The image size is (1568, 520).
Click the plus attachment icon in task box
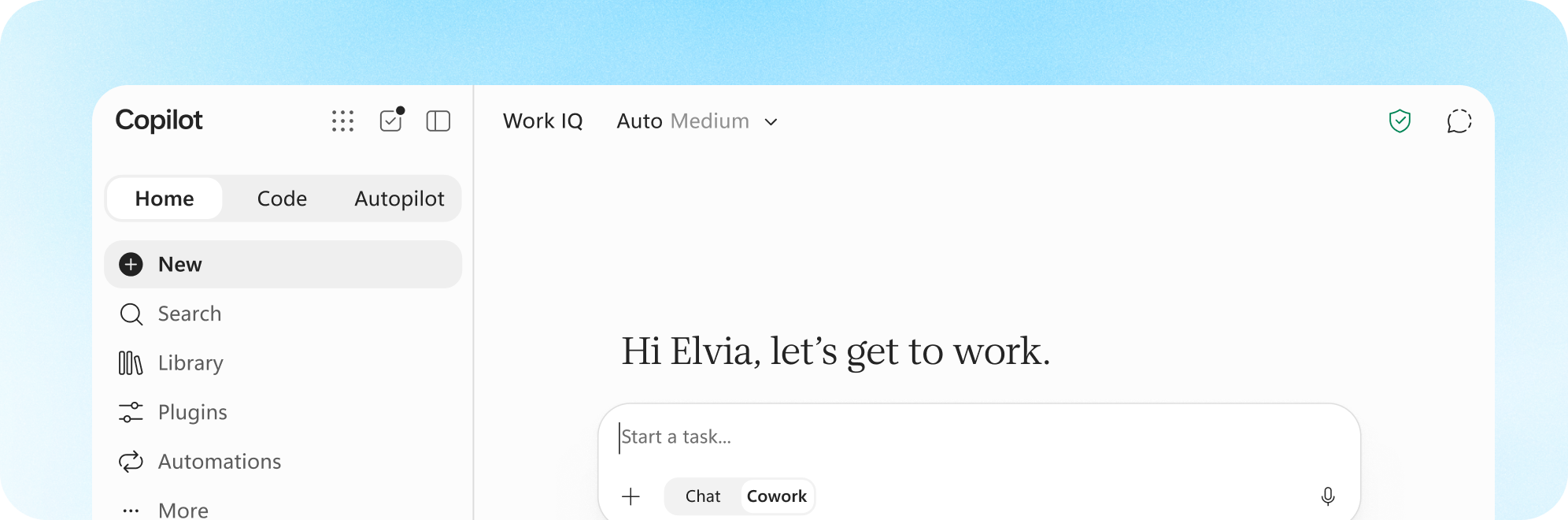click(x=631, y=496)
